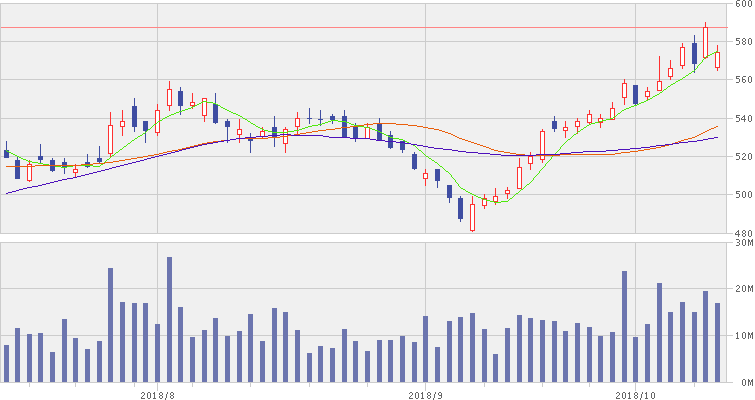Click the highest candlestick near 590

(705, 41)
